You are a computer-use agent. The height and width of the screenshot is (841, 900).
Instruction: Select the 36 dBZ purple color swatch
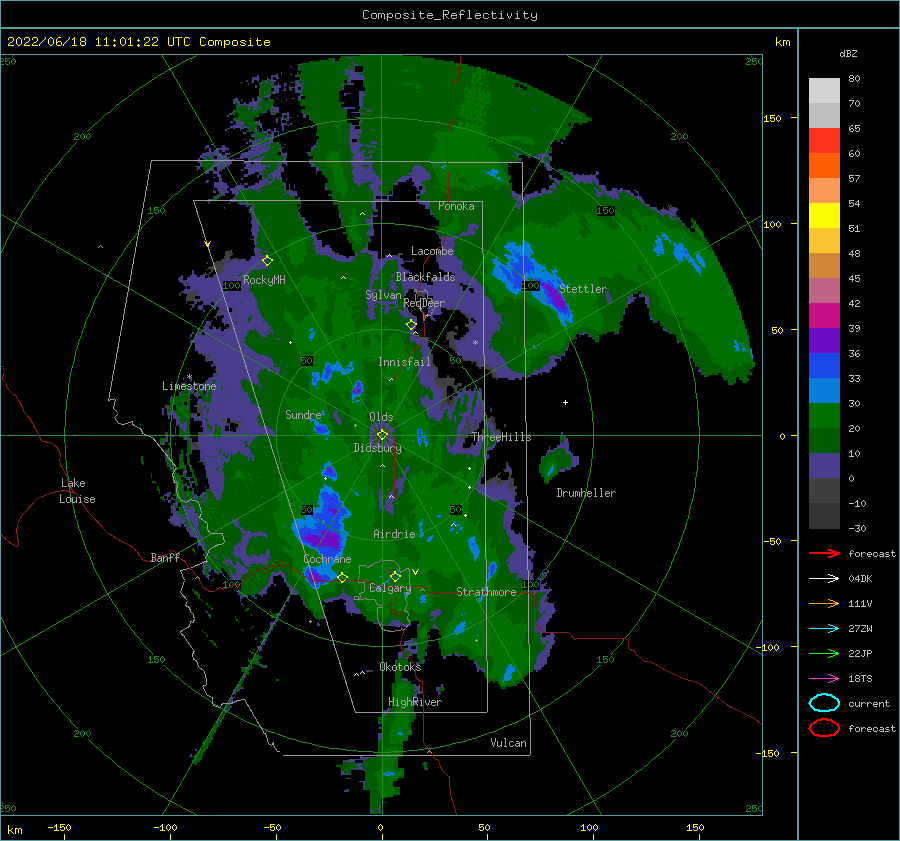(824, 340)
